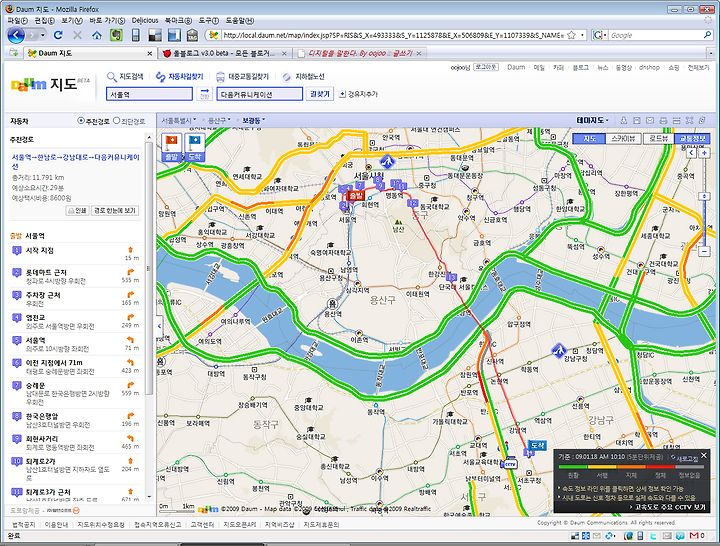This screenshot has height=546, width=720.
Task: Switch to the 지도검색 map search tab
Action: 125,76
